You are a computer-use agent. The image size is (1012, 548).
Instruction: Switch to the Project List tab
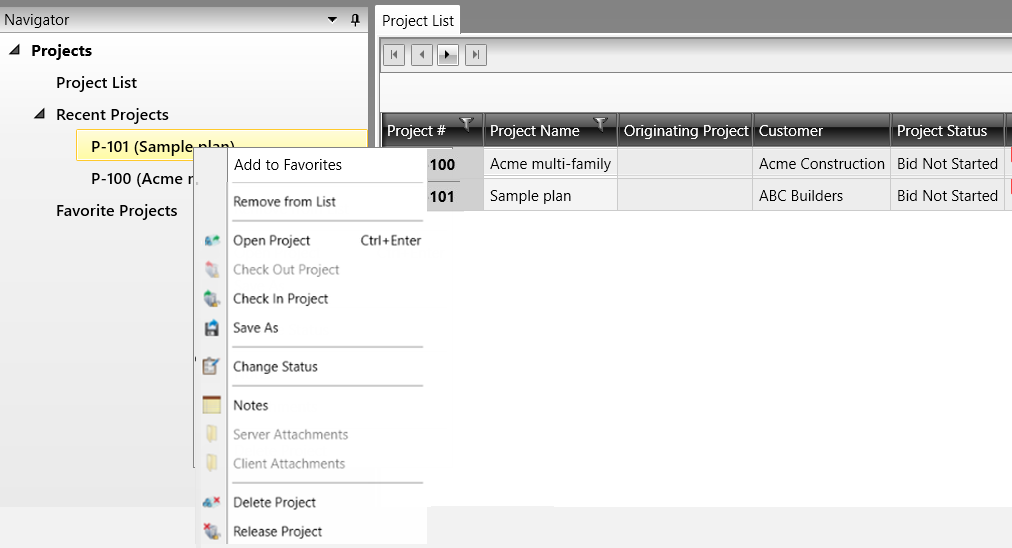(x=418, y=21)
